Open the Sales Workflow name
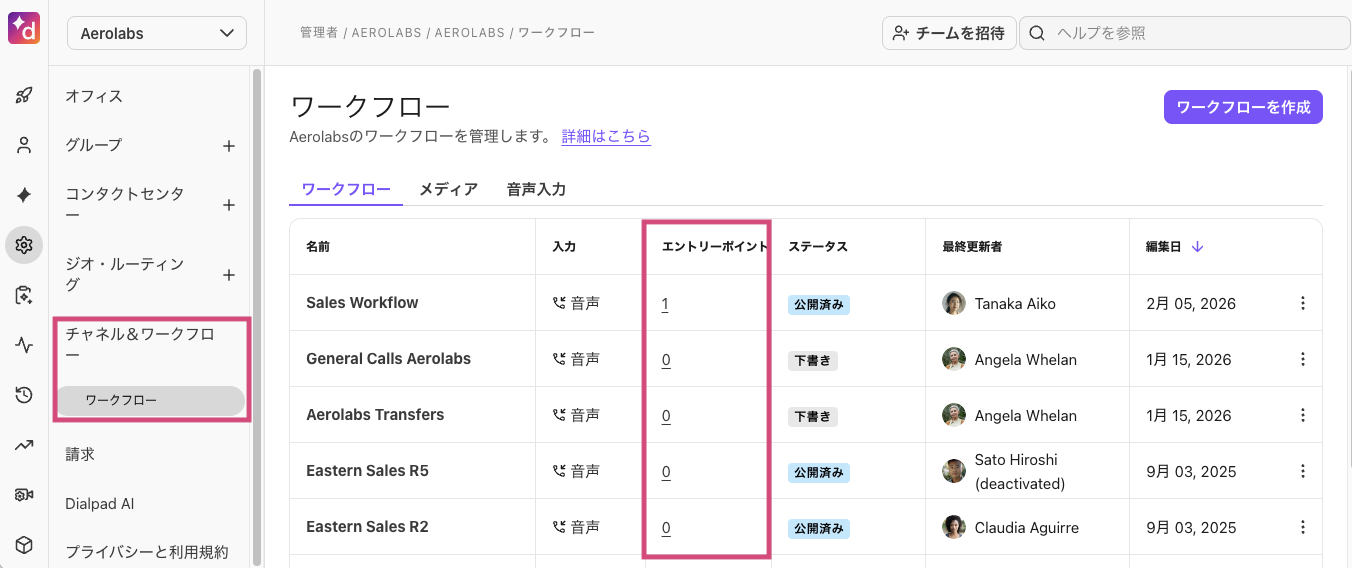The height and width of the screenshot is (568, 1352). tap(362, 303)
